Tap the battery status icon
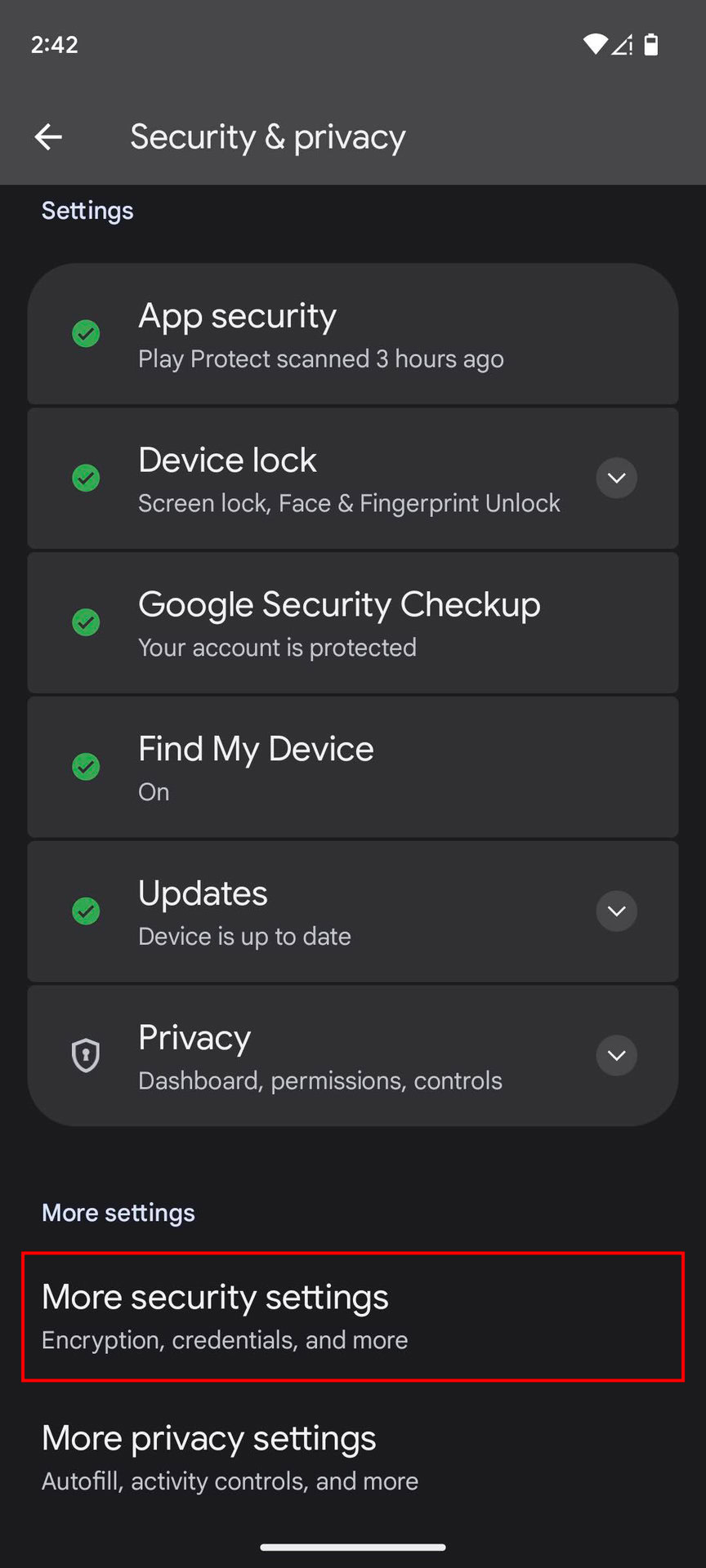Viewport: 706px width, 1568px height. click(x=651, y=44)
